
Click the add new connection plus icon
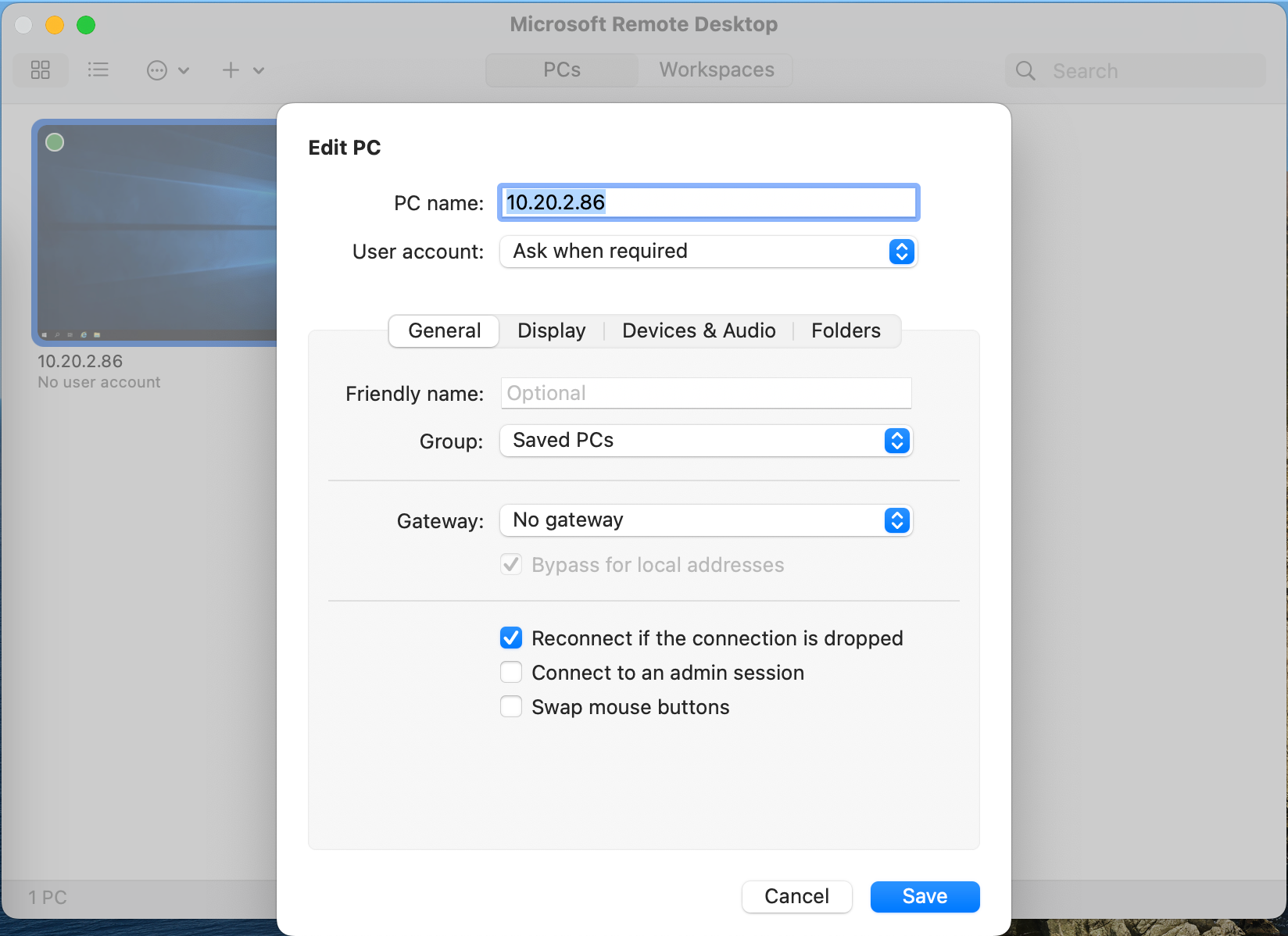(x=231, y=70)
